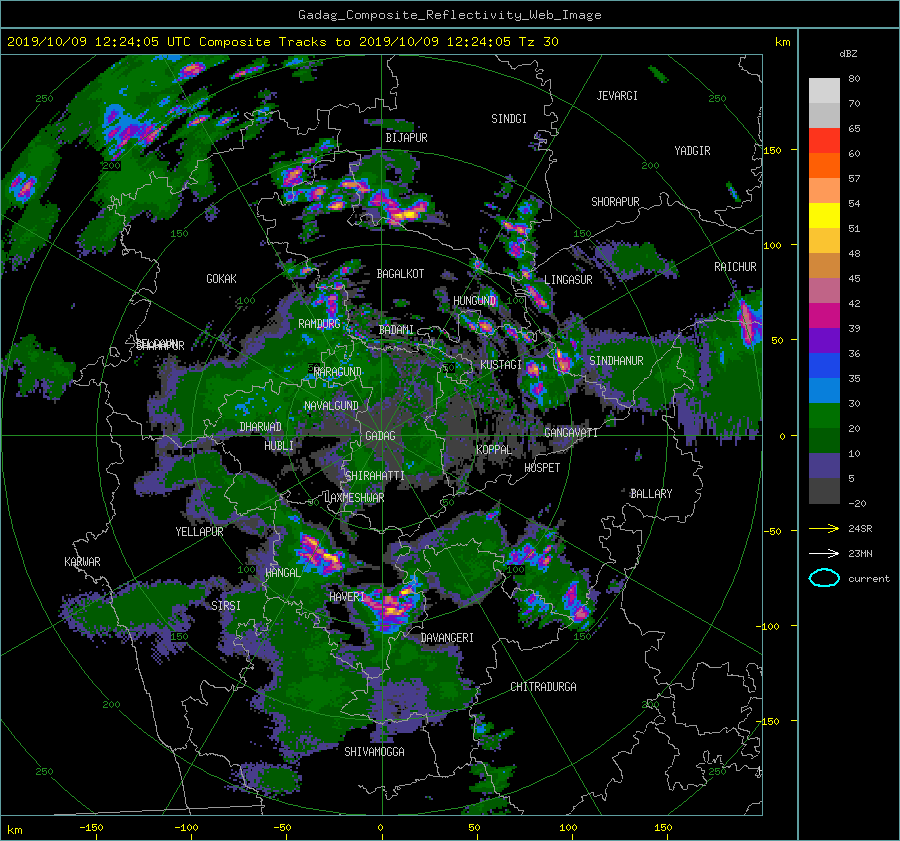
Task: Select the SHORAPUR label
Action: (615, 202)
